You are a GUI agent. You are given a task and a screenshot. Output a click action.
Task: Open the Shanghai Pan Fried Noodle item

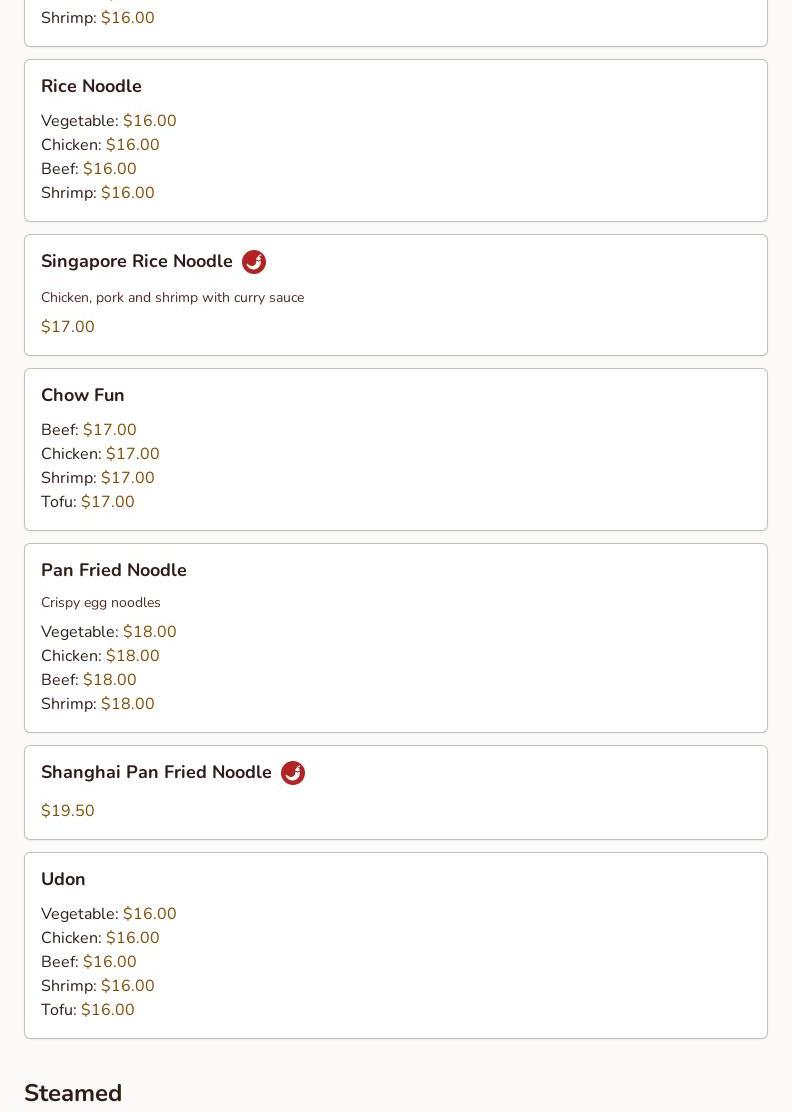(x=396, y=792)
